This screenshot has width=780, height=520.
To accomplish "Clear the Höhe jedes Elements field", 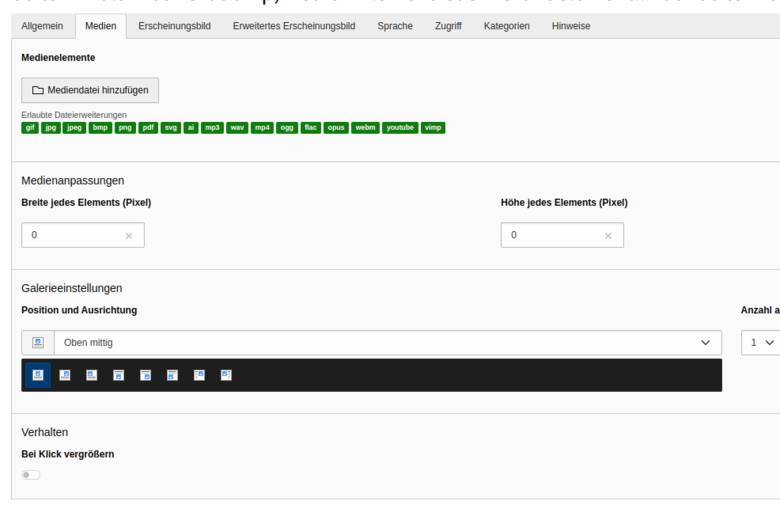I will click(x=608, y=236).
